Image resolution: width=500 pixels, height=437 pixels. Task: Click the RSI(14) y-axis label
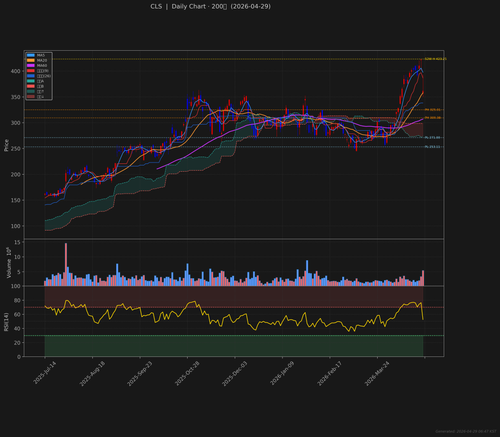pos(6,322)
